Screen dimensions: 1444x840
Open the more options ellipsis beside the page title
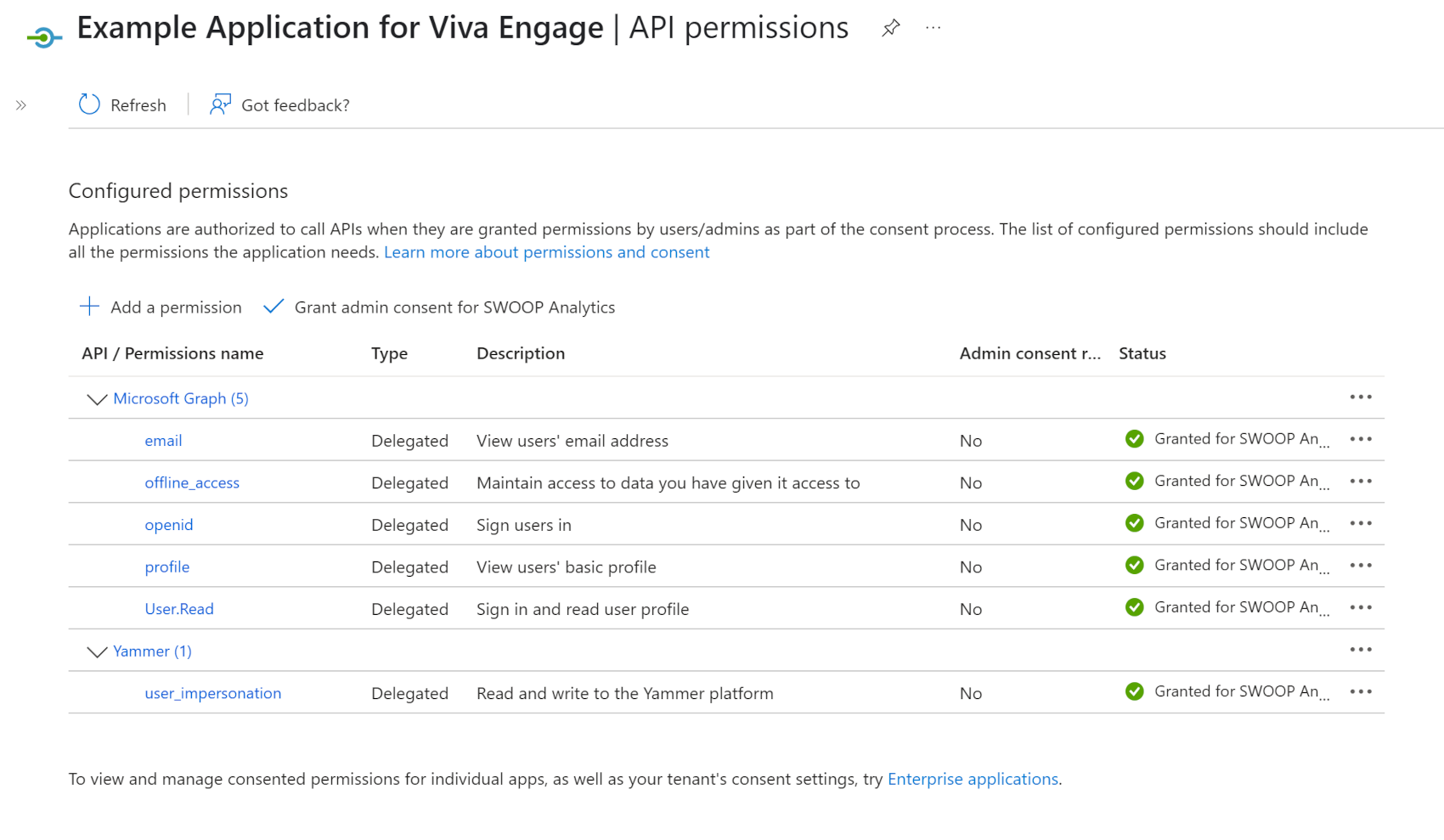tap(933, 28)
